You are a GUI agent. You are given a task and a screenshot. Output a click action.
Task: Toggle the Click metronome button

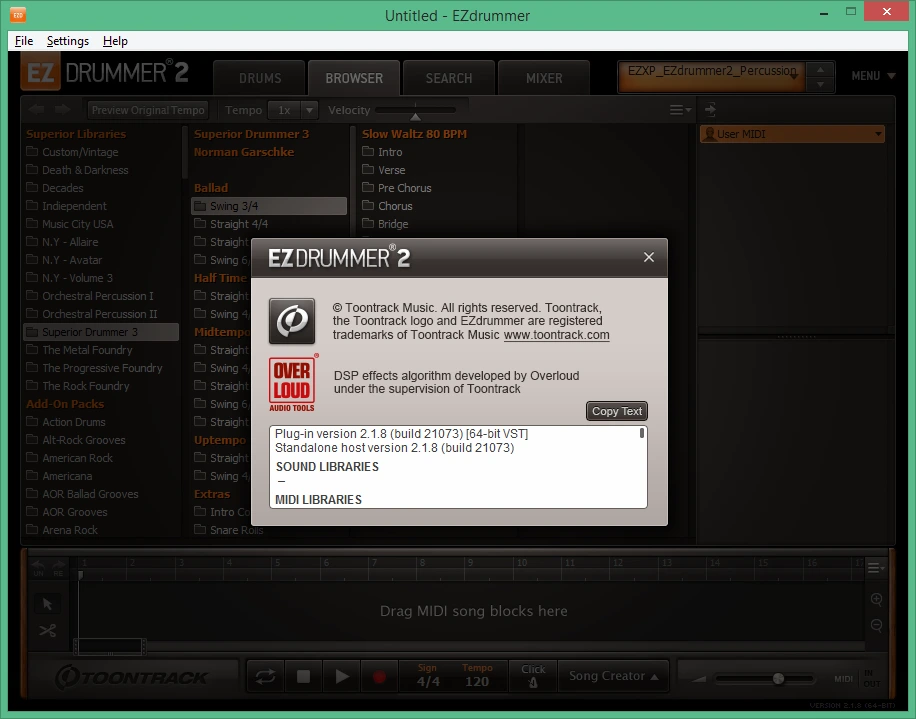coord(533,676)
